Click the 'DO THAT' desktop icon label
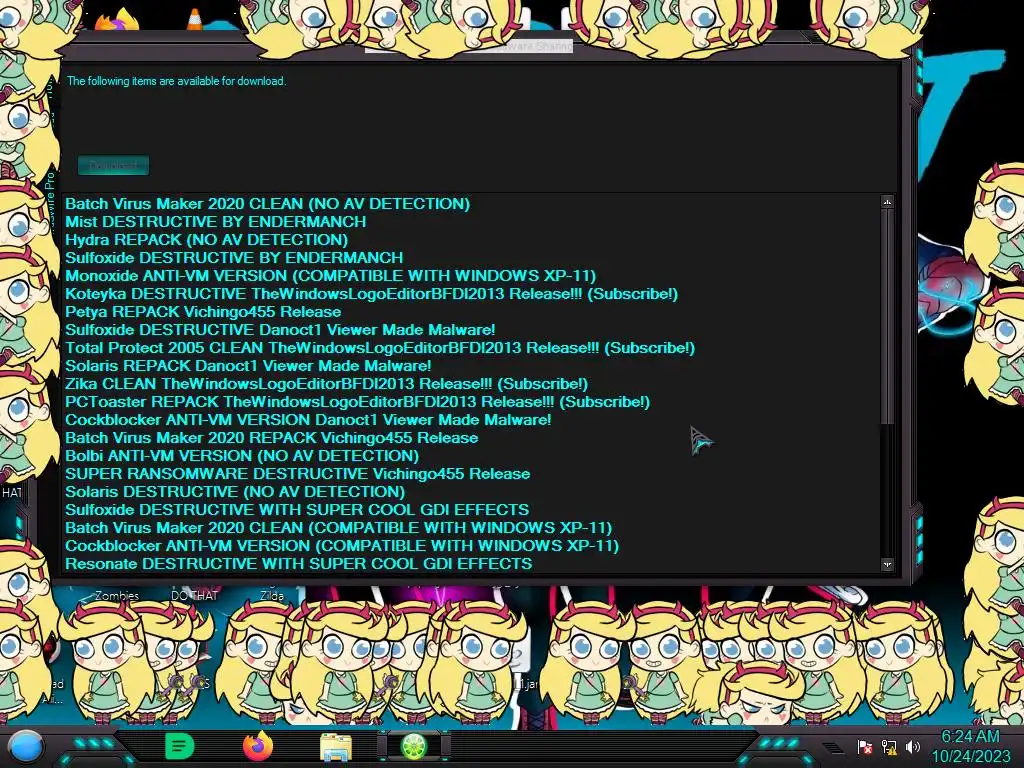This screenshot has height=768, width=1024. [194, 596]
